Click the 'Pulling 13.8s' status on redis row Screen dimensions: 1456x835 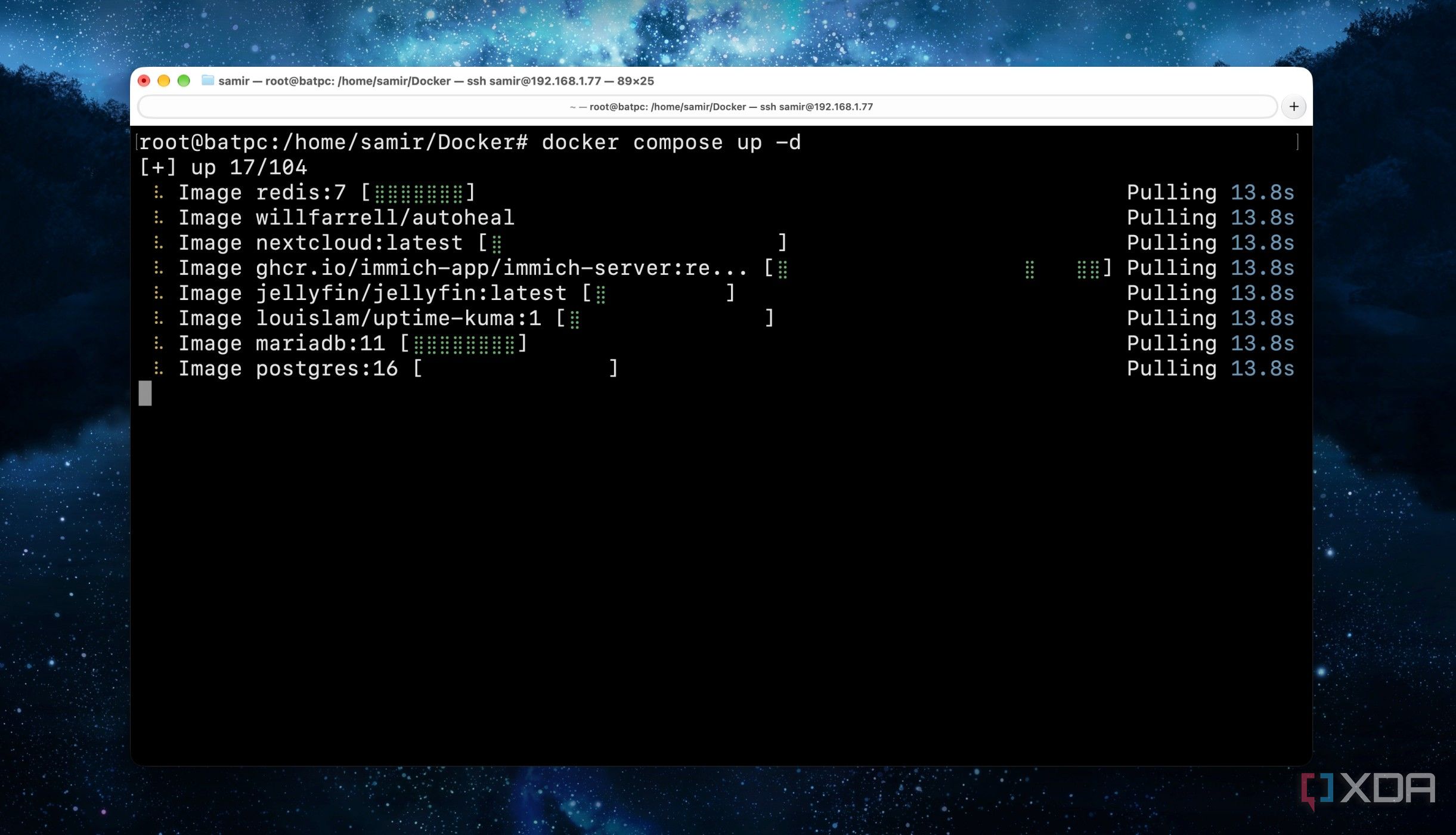(1210, 192)
